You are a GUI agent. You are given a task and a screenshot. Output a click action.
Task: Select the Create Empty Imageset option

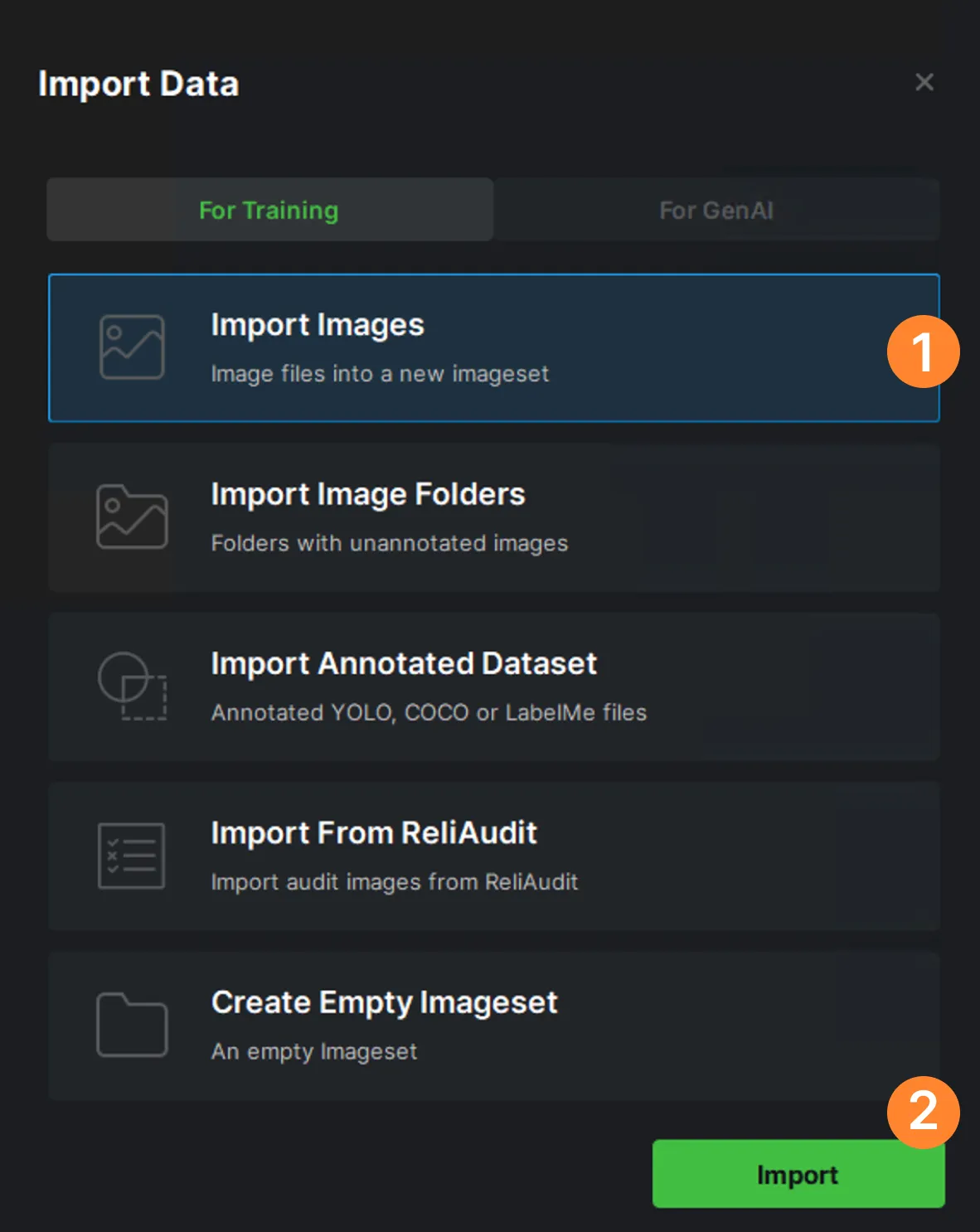(x=493, y=1026)
